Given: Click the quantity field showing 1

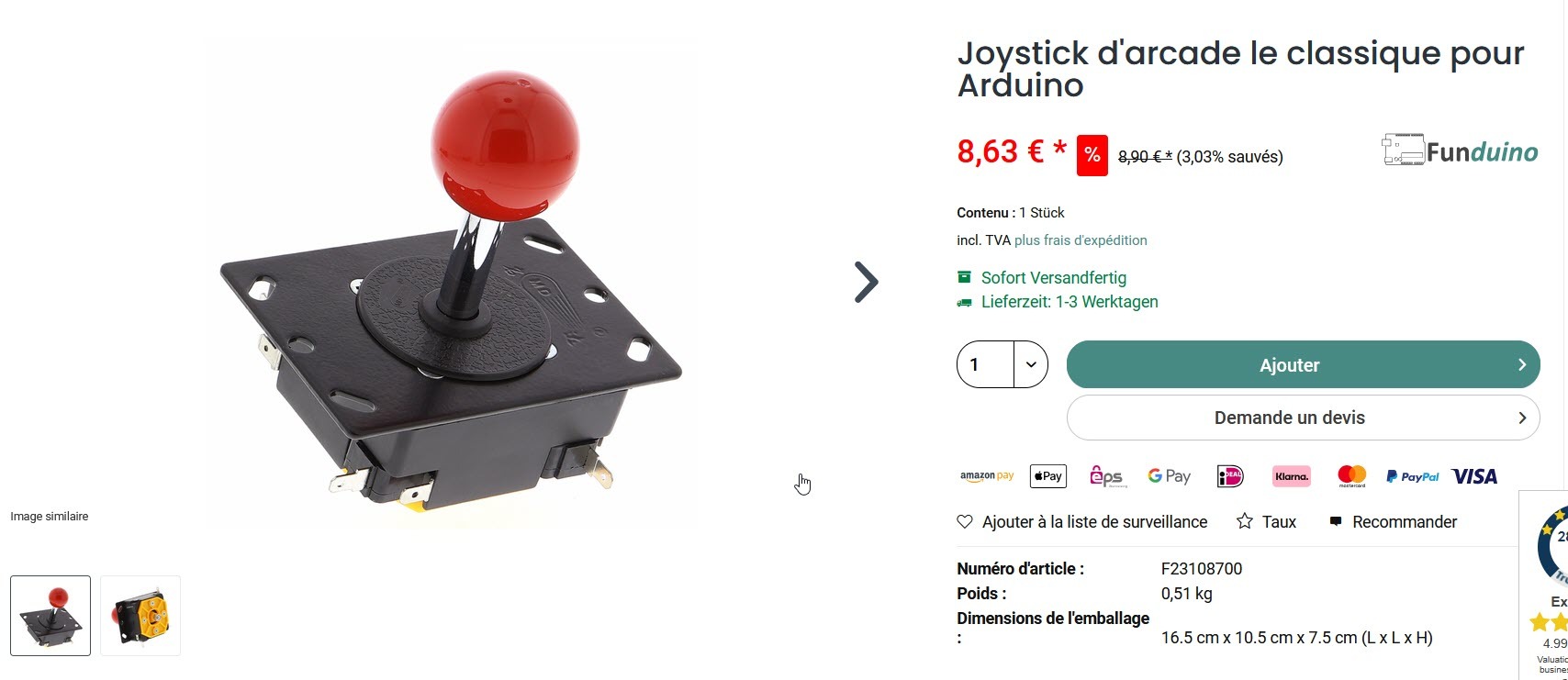Looking at the screenshot, I should [x=985, y=364].
